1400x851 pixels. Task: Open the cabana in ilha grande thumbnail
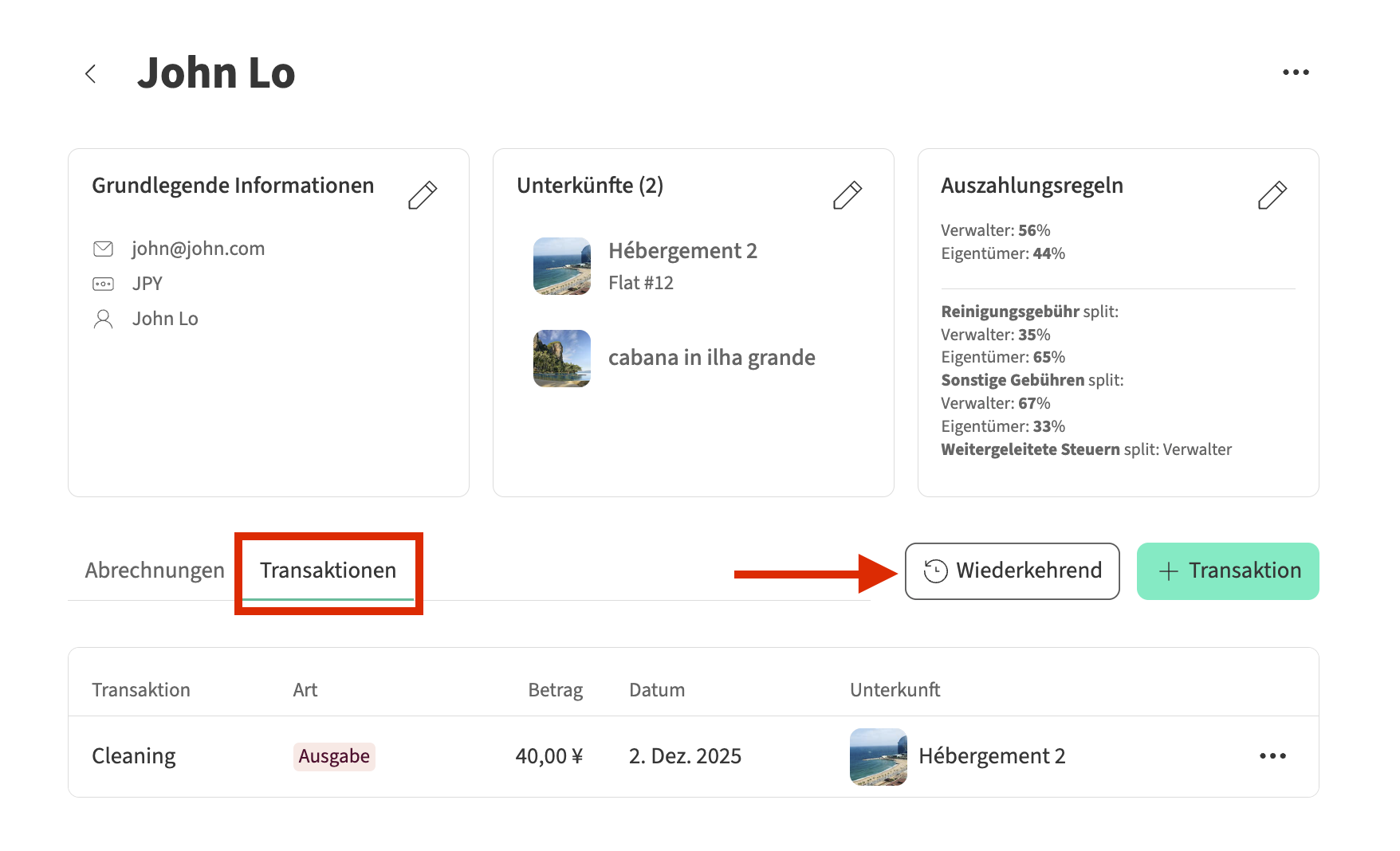click(562, 359)
